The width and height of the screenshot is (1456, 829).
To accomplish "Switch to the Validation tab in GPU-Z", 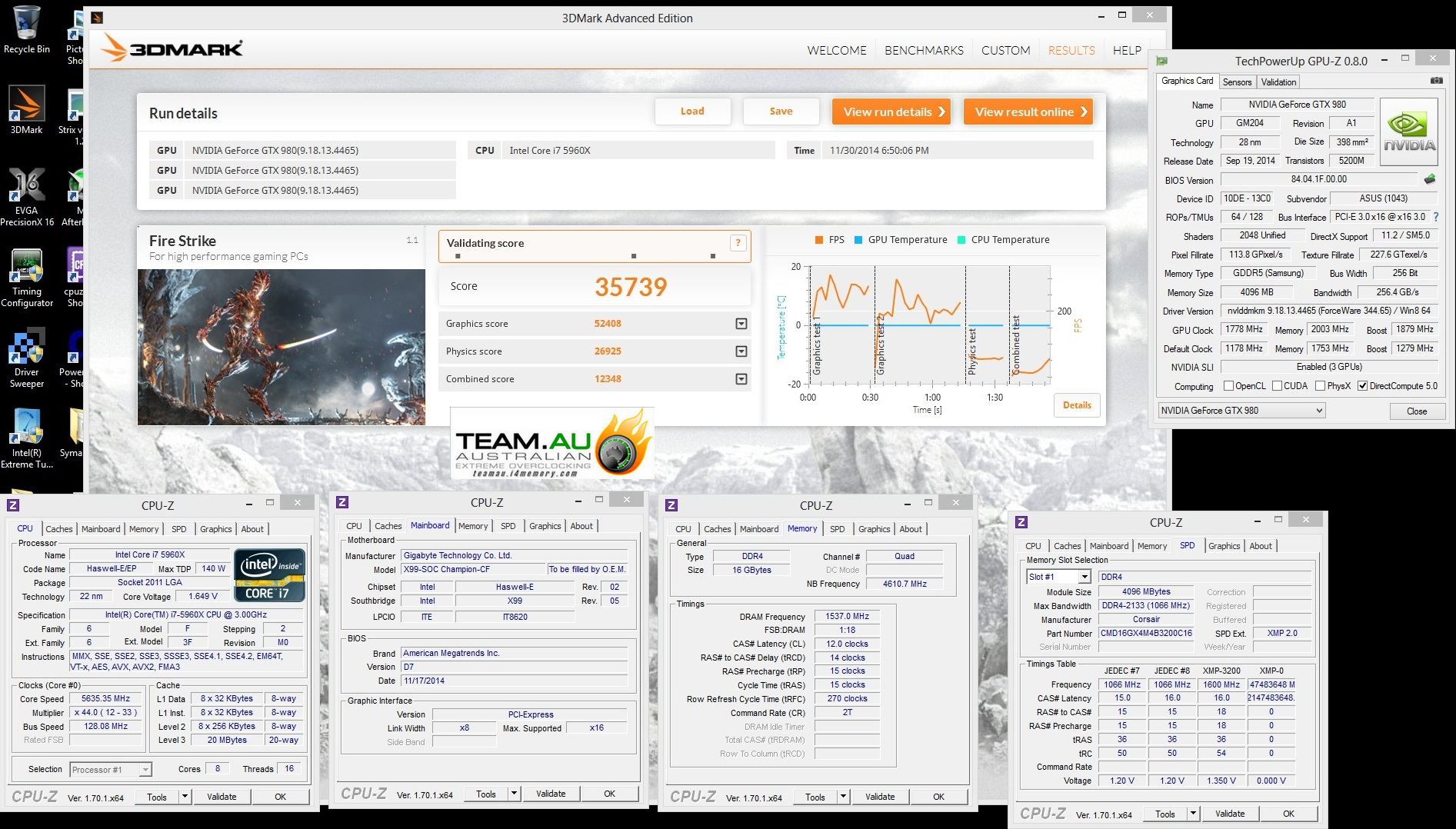I will [x=1278, y=82].
